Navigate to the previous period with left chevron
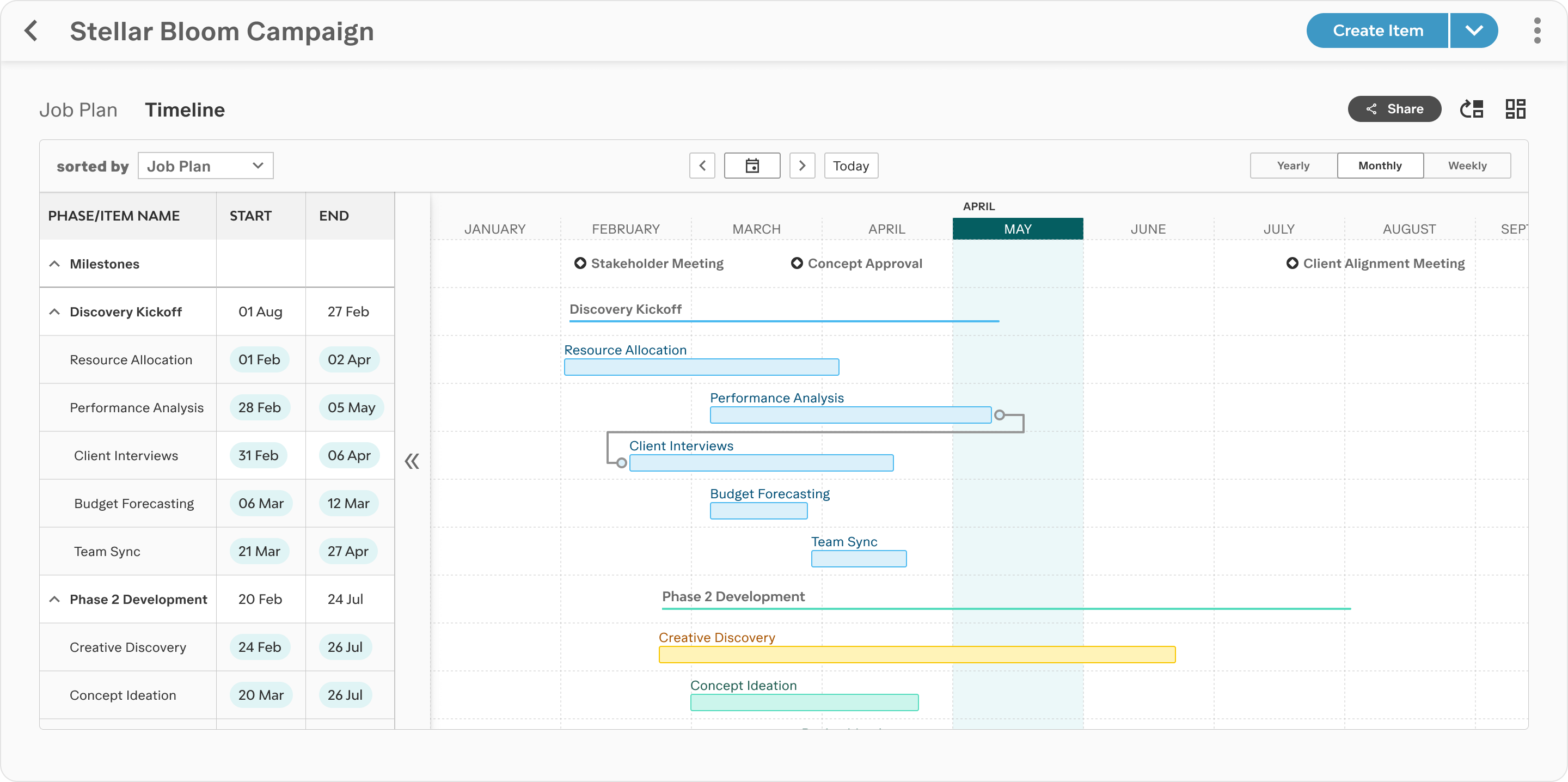This screenshot has width=1568, height=782. pyautogui.click(x=702, y=165)
